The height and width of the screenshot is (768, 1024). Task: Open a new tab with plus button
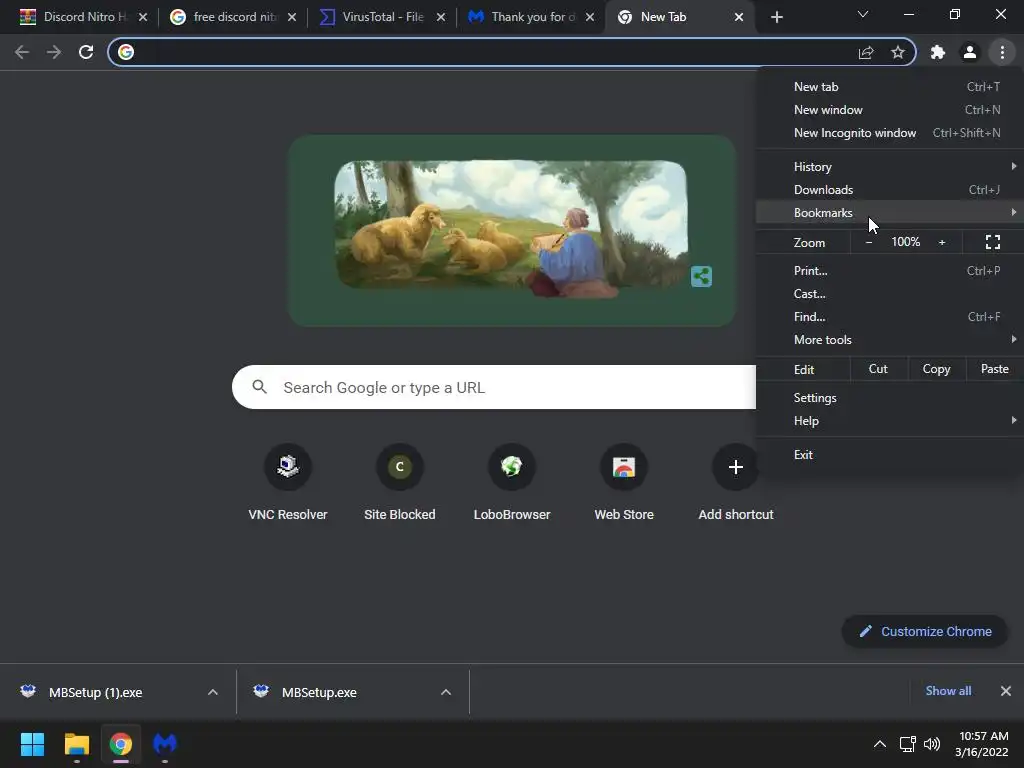click(776, 17)
